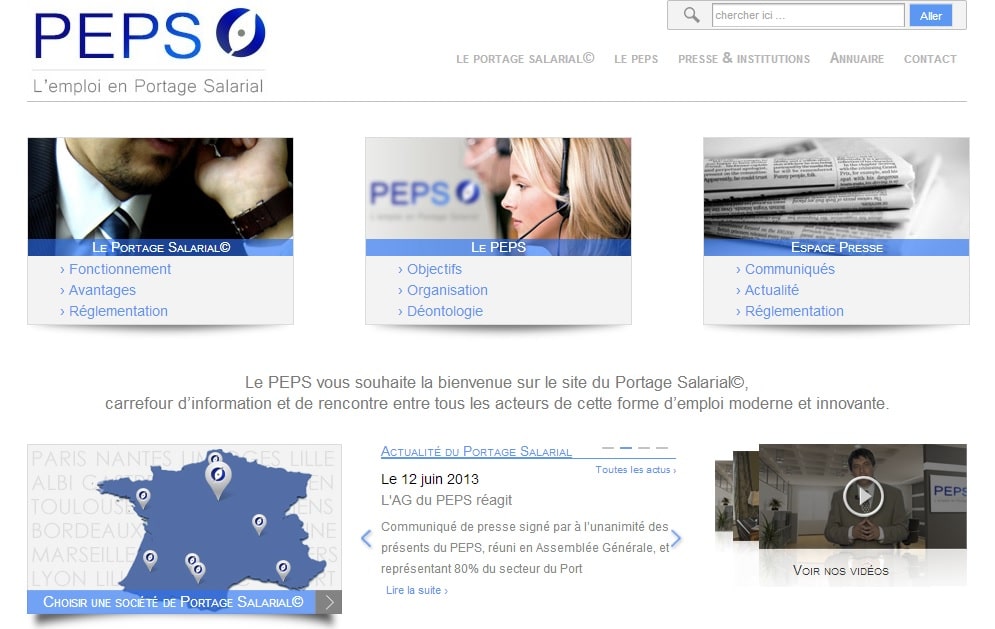Click the Aller search button
This screenshot has width=995, height=629.
pos(931,16)
